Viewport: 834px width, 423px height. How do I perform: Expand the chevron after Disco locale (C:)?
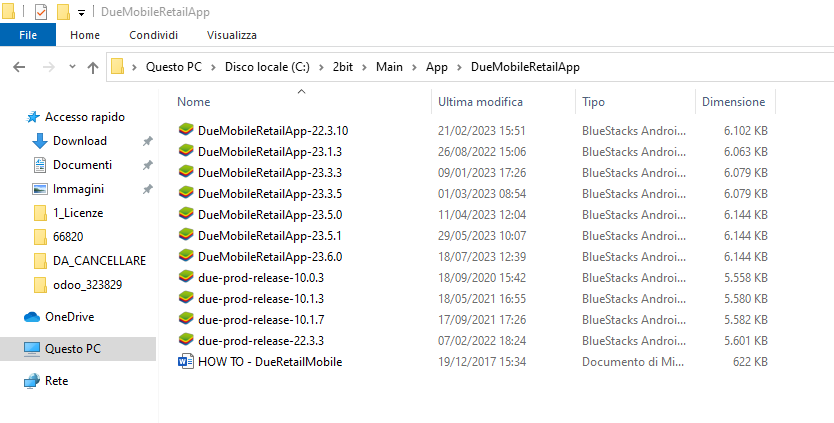point(321,67)
